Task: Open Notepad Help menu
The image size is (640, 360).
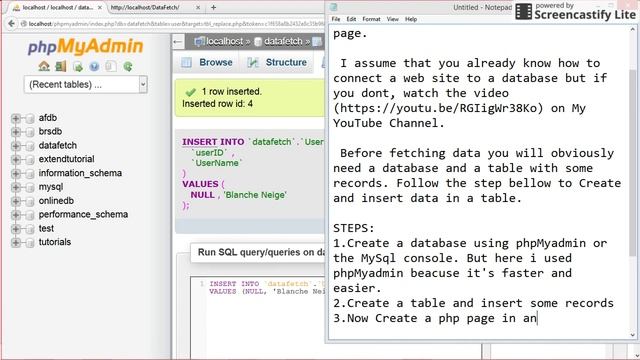Action: pyautogui.click(x=411, y=19)
